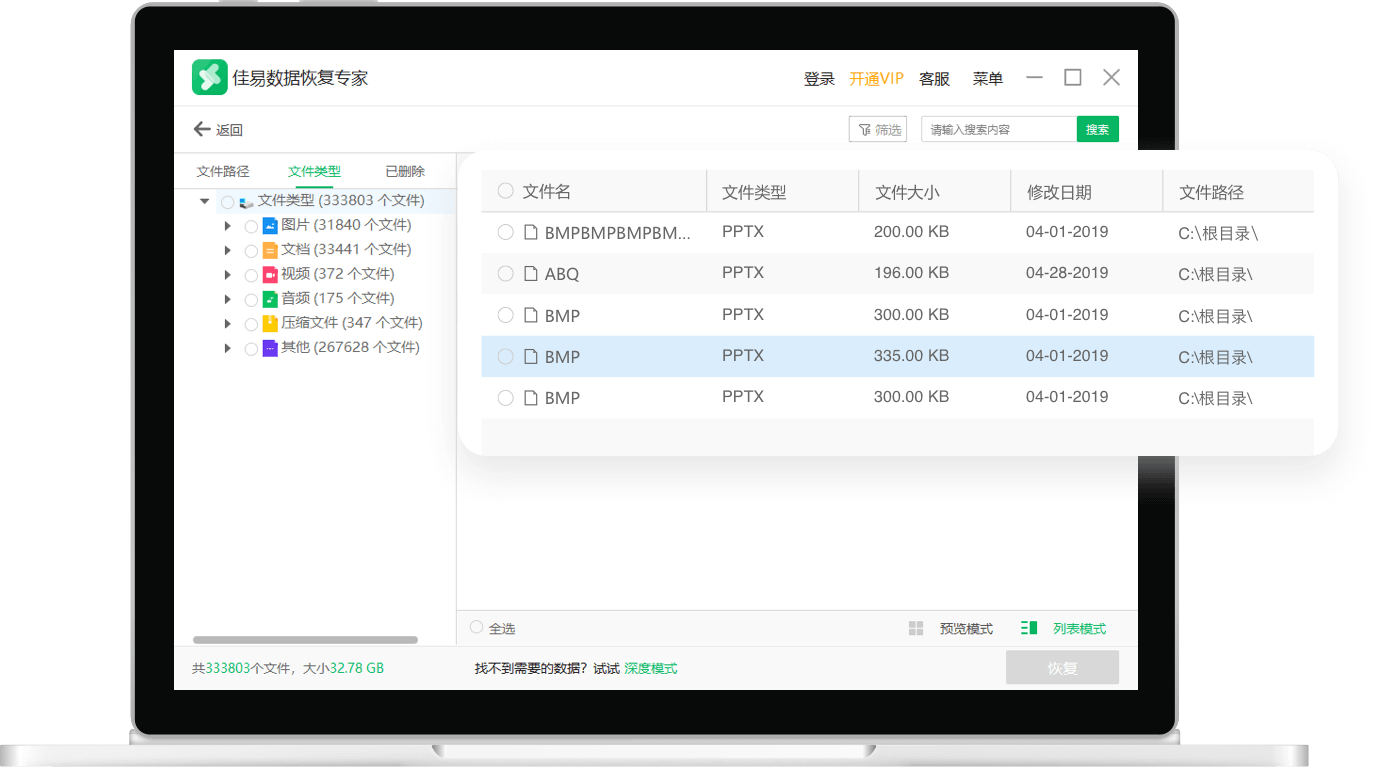The width and height of the screenshot is (1374, 768).
Task: Click the 音频 audio category icon
Action: 269,298
